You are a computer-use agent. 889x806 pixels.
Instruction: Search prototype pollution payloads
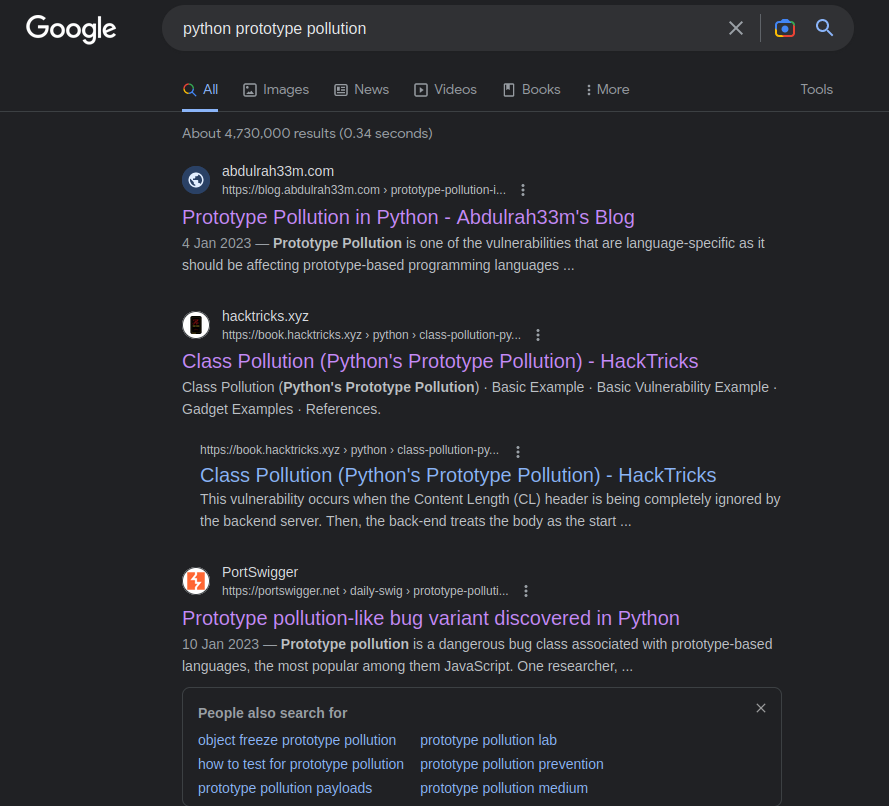pyautogui.click(x=285, y=788)
